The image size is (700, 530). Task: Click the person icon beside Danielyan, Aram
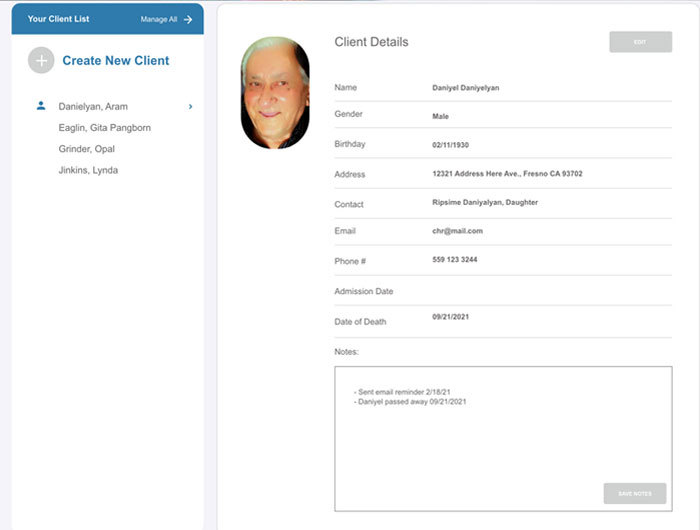pyautogui.click(x=41, y=106)
